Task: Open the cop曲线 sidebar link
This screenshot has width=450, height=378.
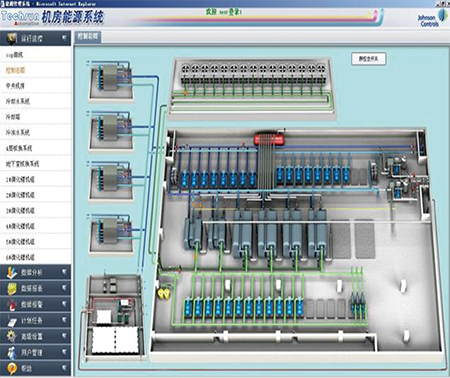Action: tap(14, 55)
